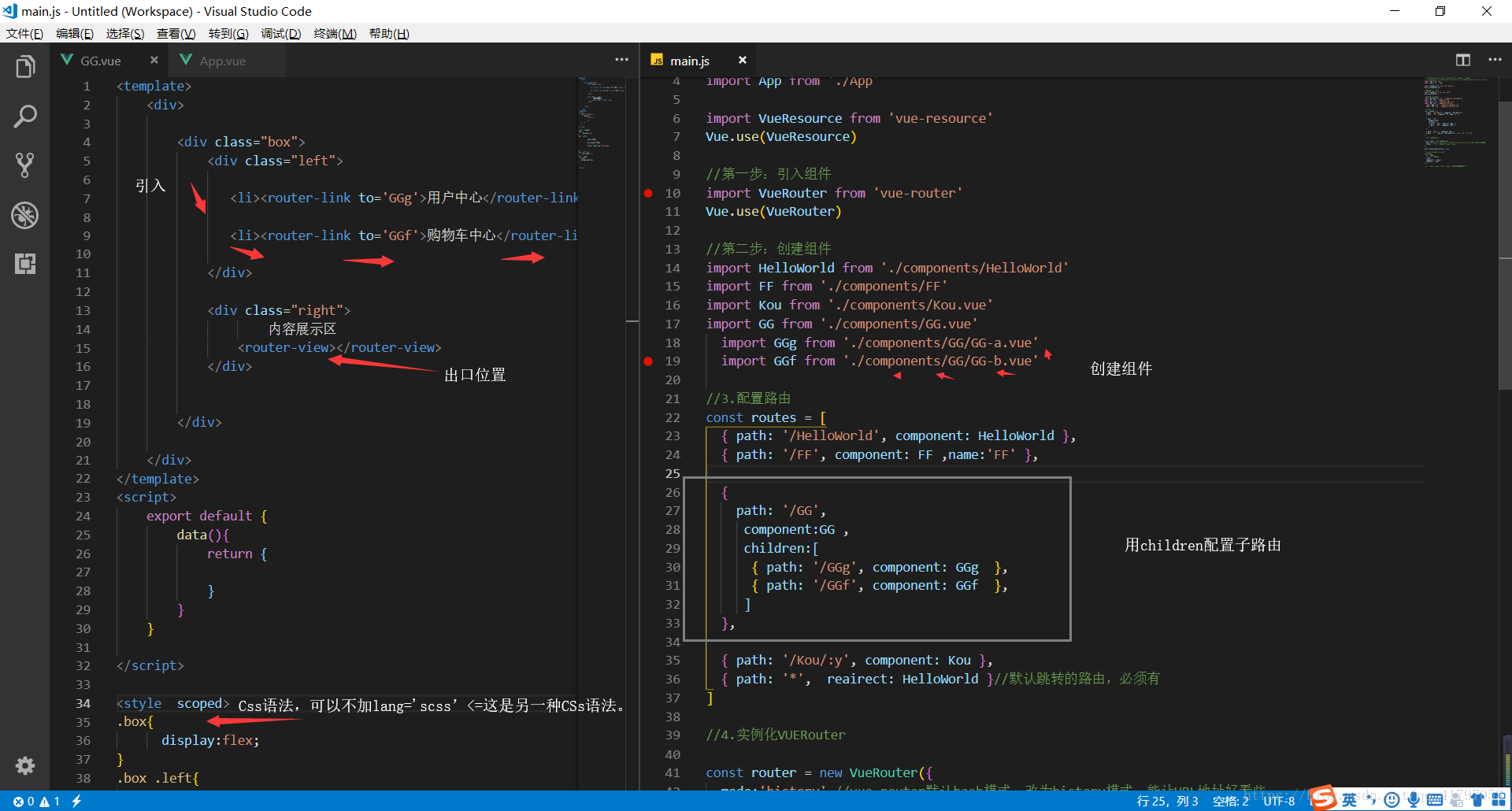Split the right editor group
Image resolution: width=1512 pixels, height=811 pixels.
[x=1463, y=60]
